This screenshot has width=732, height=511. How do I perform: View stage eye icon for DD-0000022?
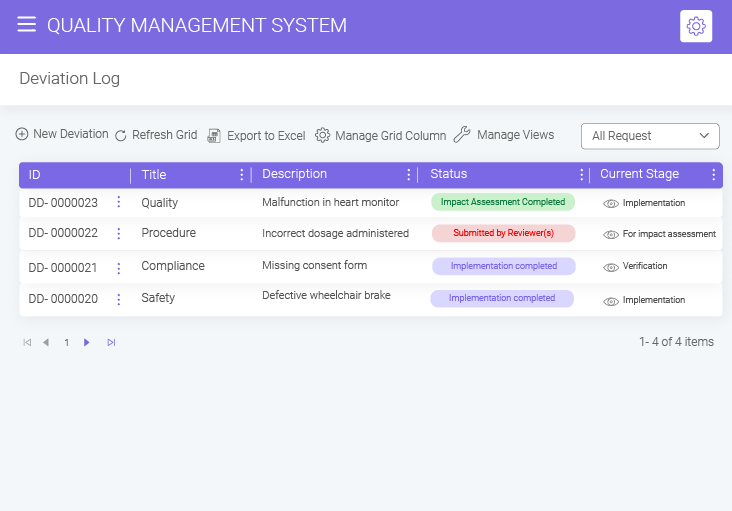tap(611, 235)
